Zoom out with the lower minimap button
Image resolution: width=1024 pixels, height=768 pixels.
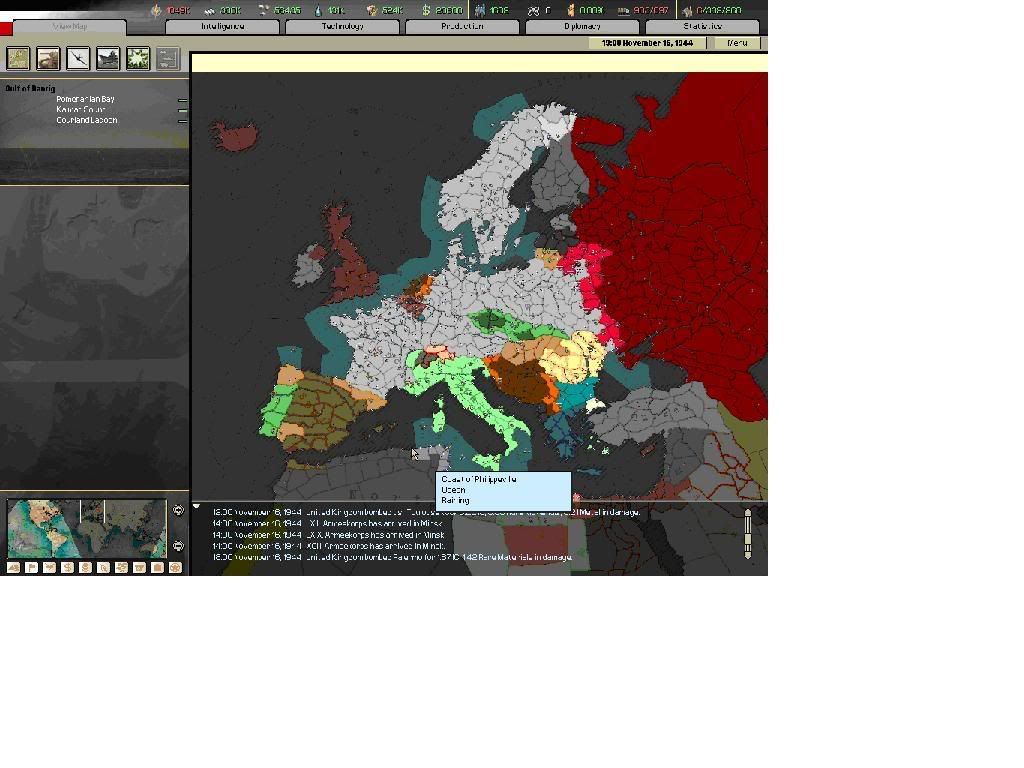click(x=178, y=545)
